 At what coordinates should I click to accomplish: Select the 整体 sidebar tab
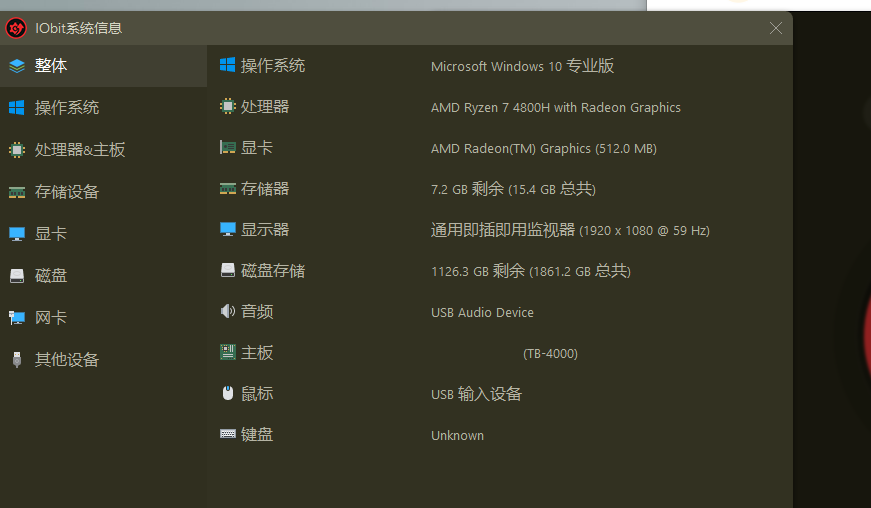click(103, 66)
